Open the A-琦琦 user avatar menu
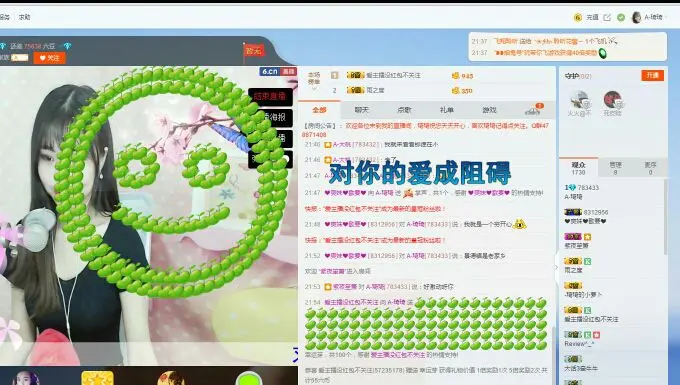This screenshot has height=385, width=680. click(x=637, y=17)
